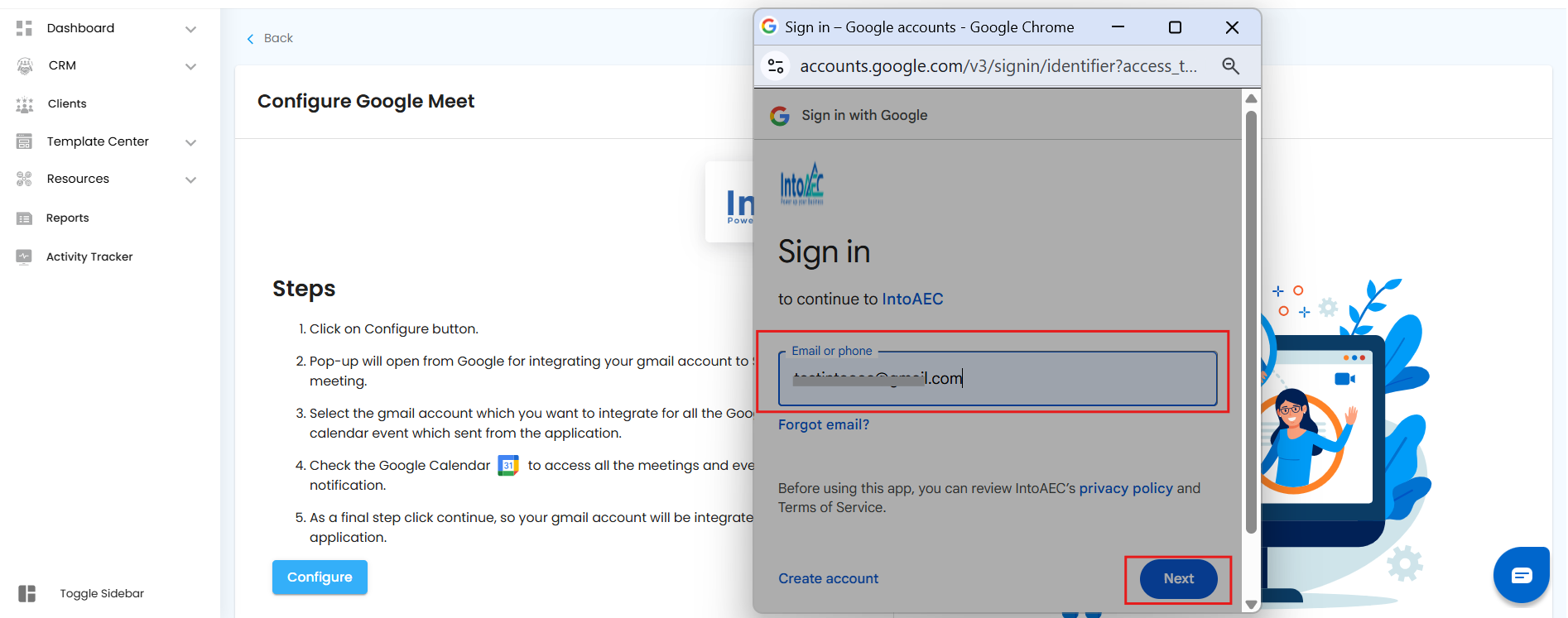The image size is (1568, 618).
Task: Expand the Template Center chevron
Action: point(191,142)
